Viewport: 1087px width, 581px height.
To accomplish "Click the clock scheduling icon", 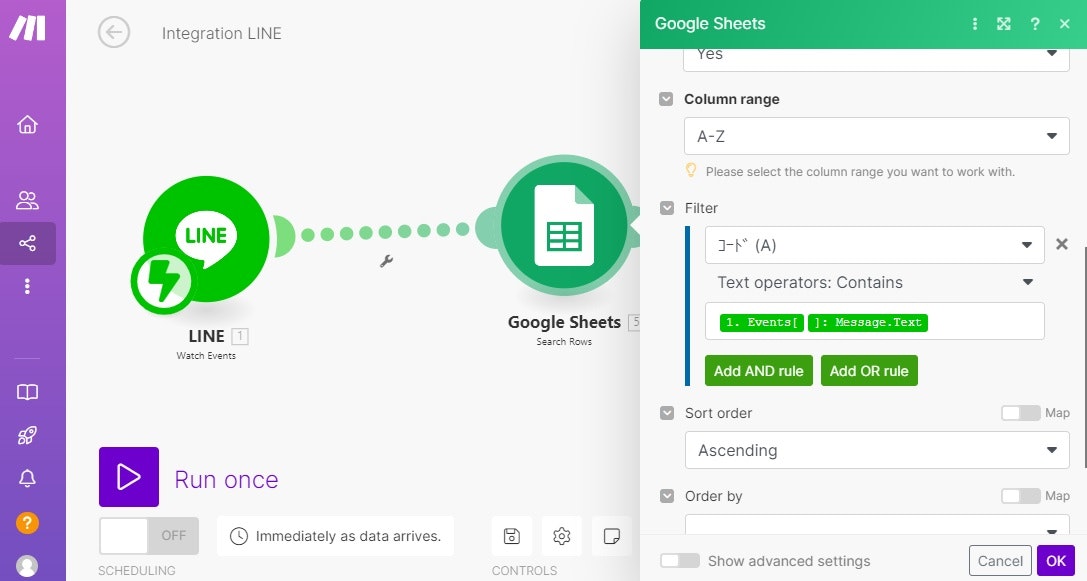I will pyautogui.click(x=238, y=536).
